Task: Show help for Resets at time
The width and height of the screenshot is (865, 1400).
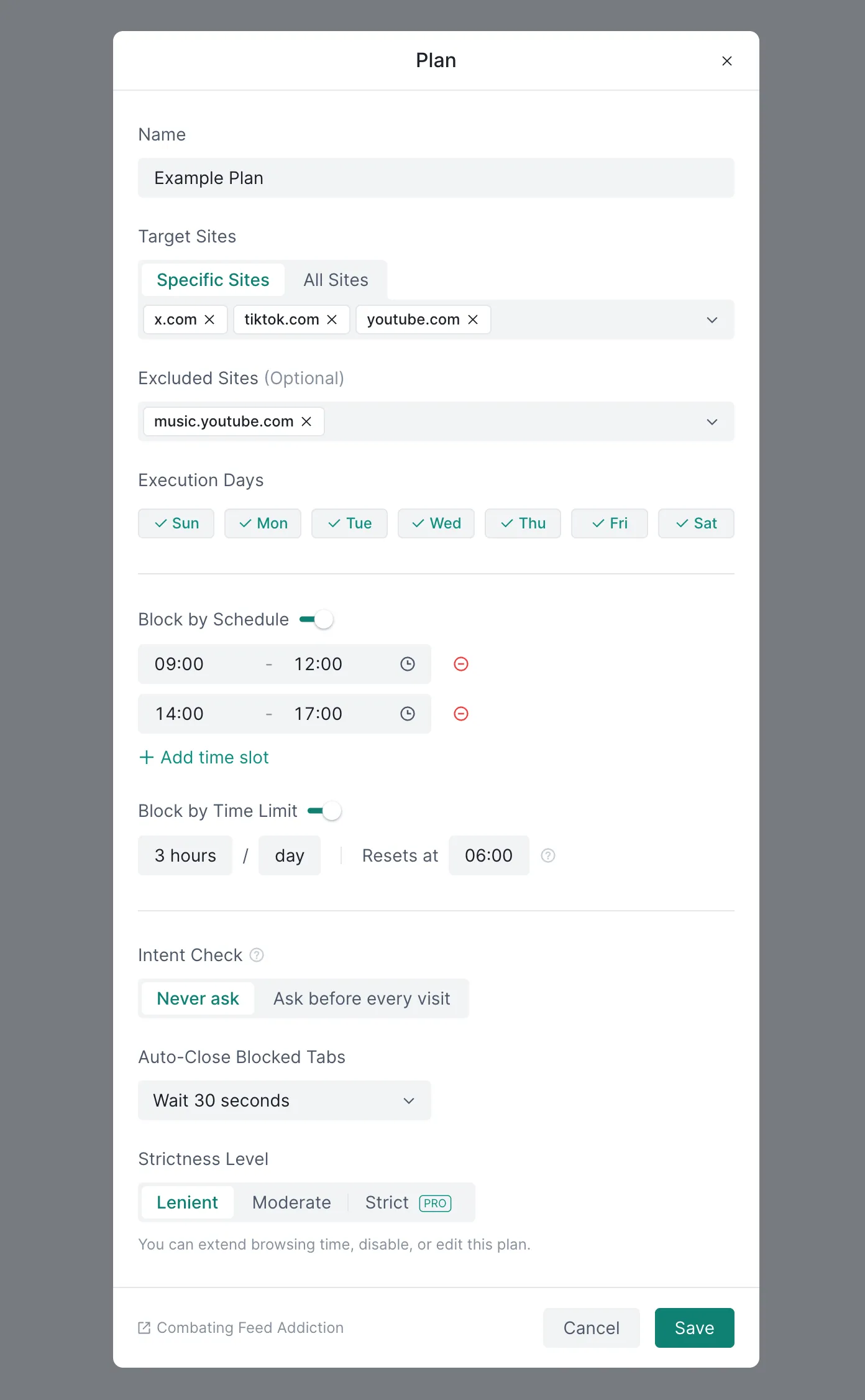Action: 548,855
